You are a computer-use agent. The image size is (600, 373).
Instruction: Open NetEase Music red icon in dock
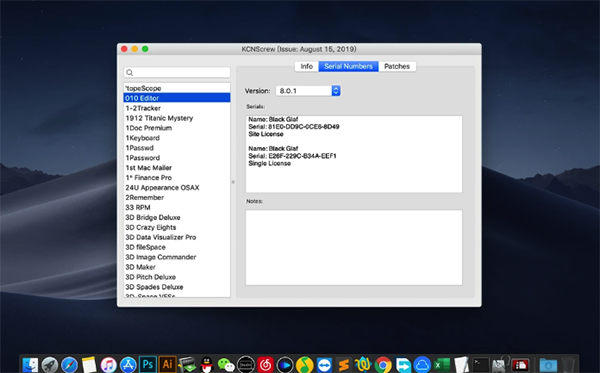265,365
